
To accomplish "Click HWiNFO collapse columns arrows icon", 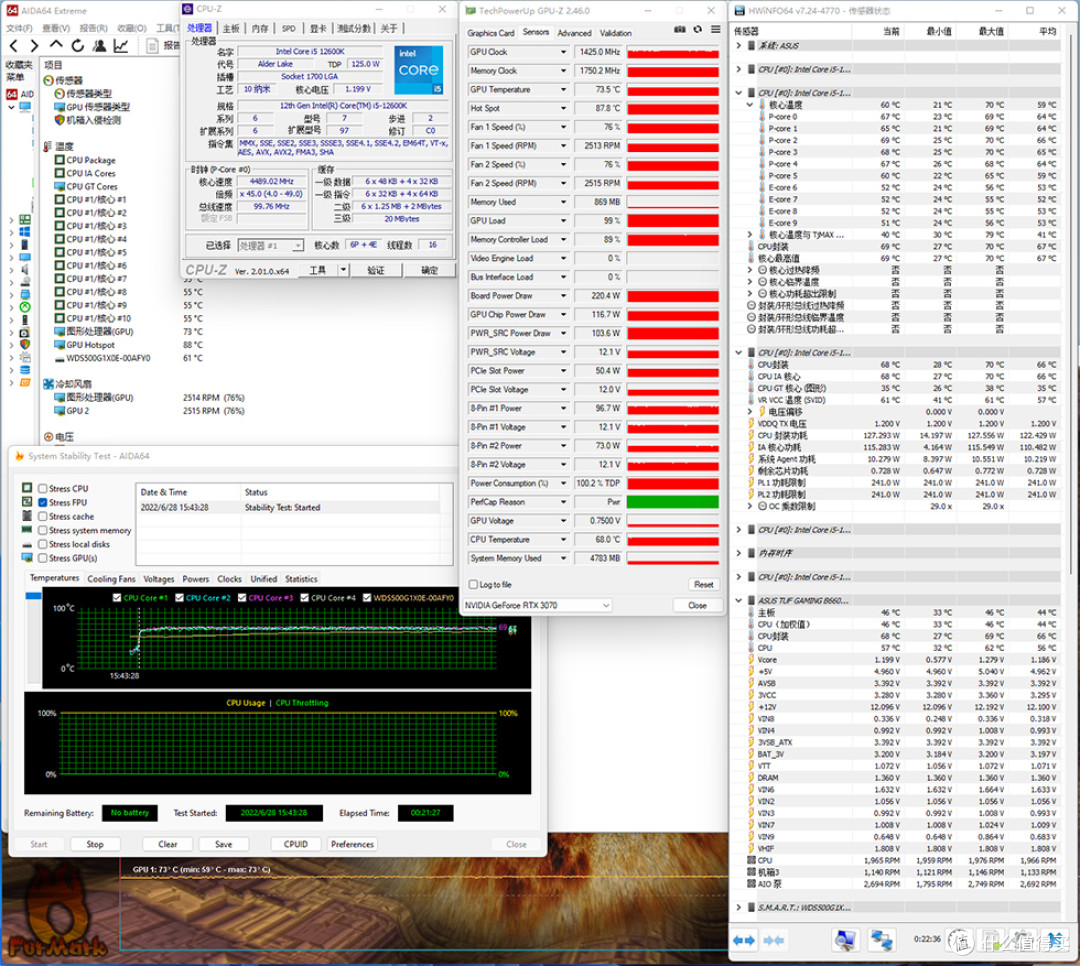I will 773,940.
